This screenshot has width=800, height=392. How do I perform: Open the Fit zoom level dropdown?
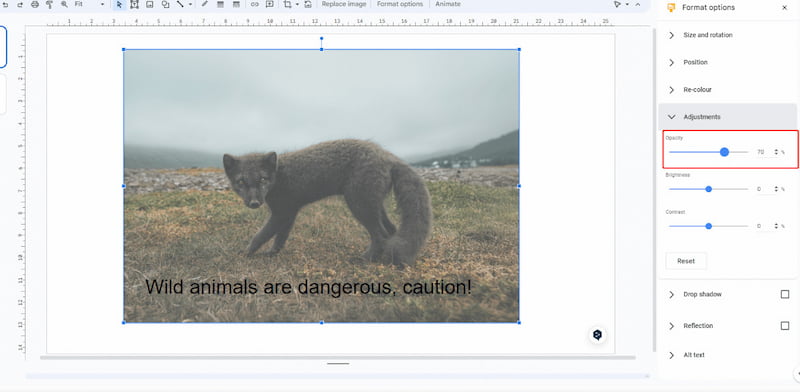[89, 4]
